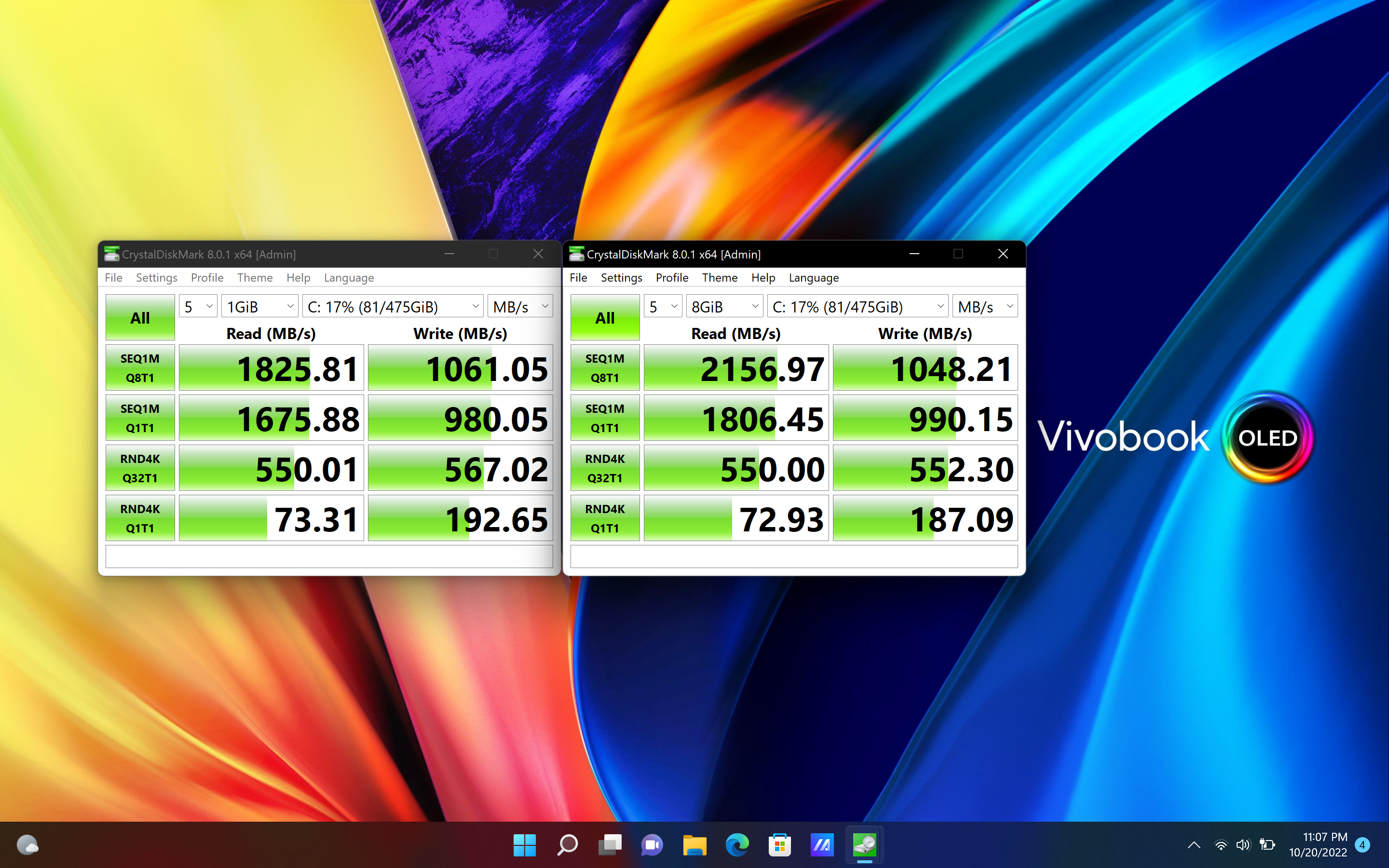Open the drive selector in the right window
Viewport: 1389px width, 868px height.
point(858,307)
